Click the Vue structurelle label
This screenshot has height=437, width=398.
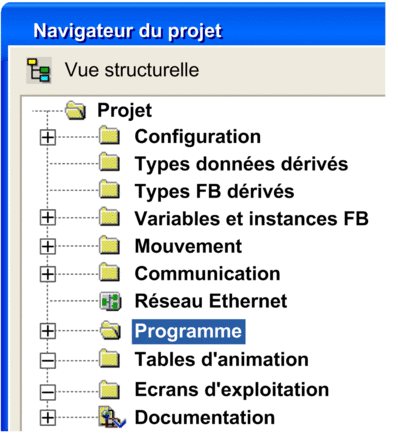tap(132, 70)
